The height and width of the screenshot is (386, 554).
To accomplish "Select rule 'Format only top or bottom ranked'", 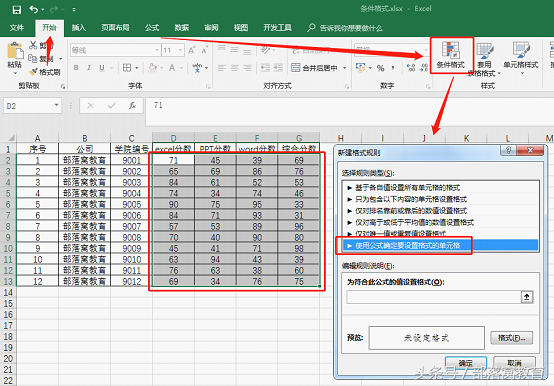I will (x=440, y=211).
